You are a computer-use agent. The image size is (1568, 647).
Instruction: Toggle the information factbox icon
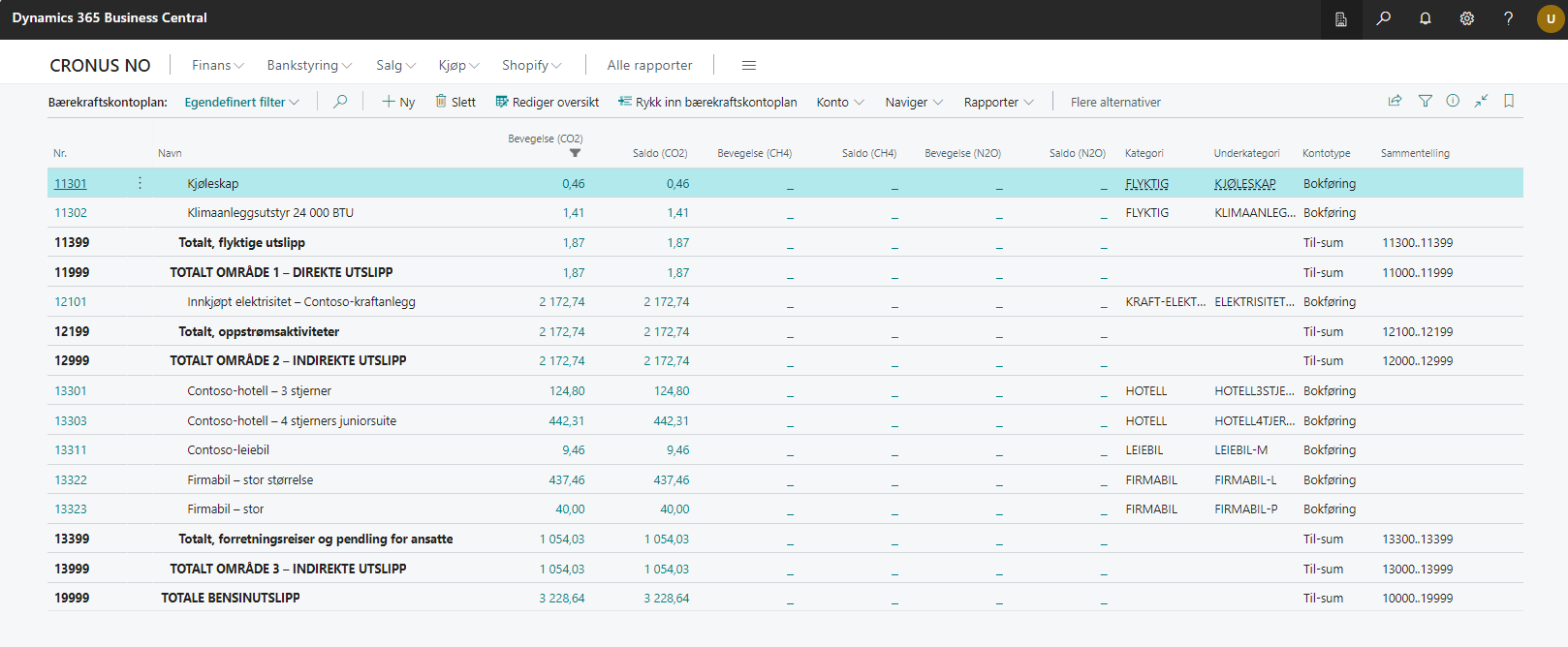(1452, 101)
